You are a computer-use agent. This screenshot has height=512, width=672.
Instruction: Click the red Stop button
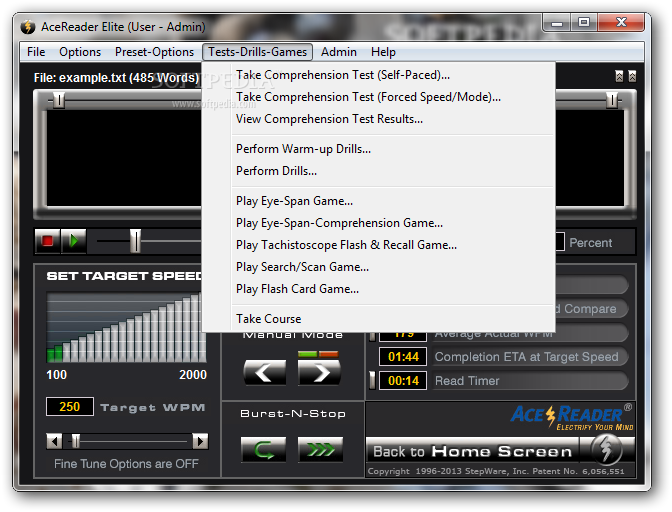point(47,241)
